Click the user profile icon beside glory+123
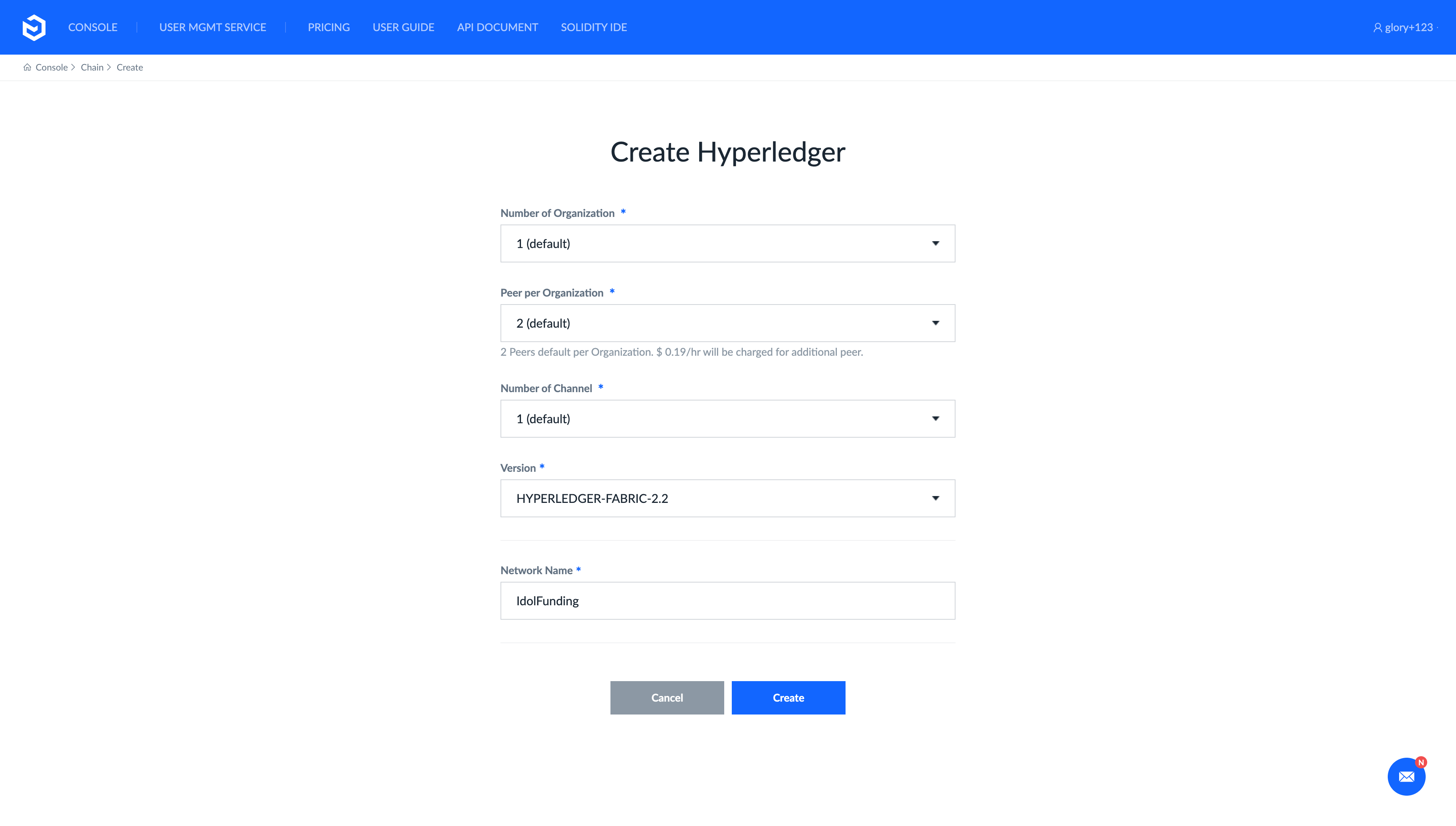The height and width of the screenshot is (826, 1456). pyautogui.click(x=1377, y=28)
